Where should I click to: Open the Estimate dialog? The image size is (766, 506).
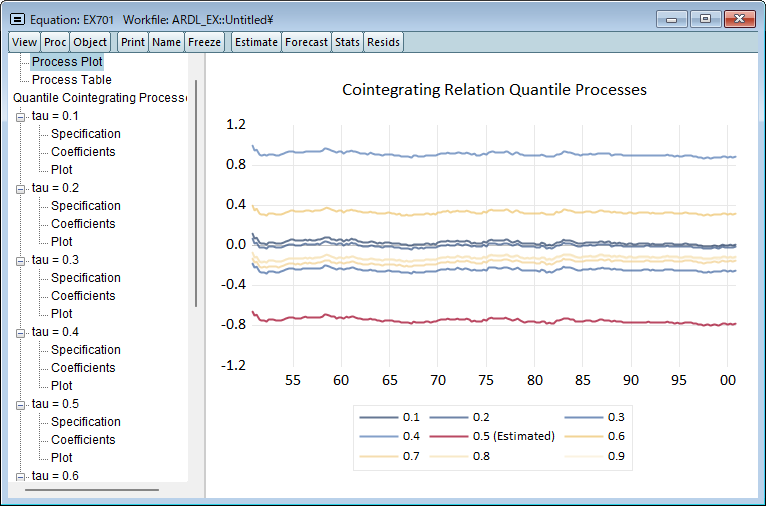tap(256, 42)
